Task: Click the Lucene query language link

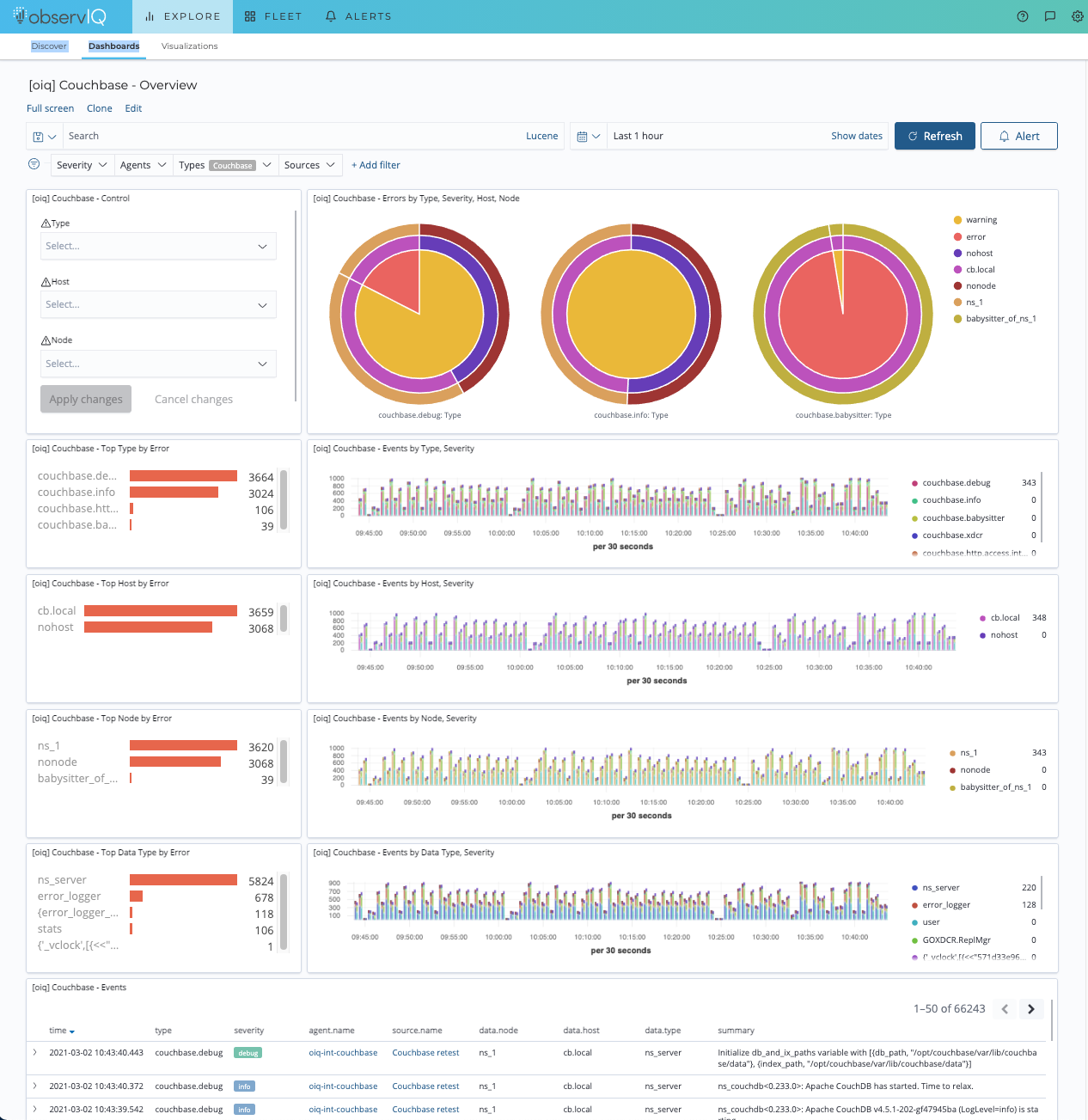Action: (x=542, y=136)
